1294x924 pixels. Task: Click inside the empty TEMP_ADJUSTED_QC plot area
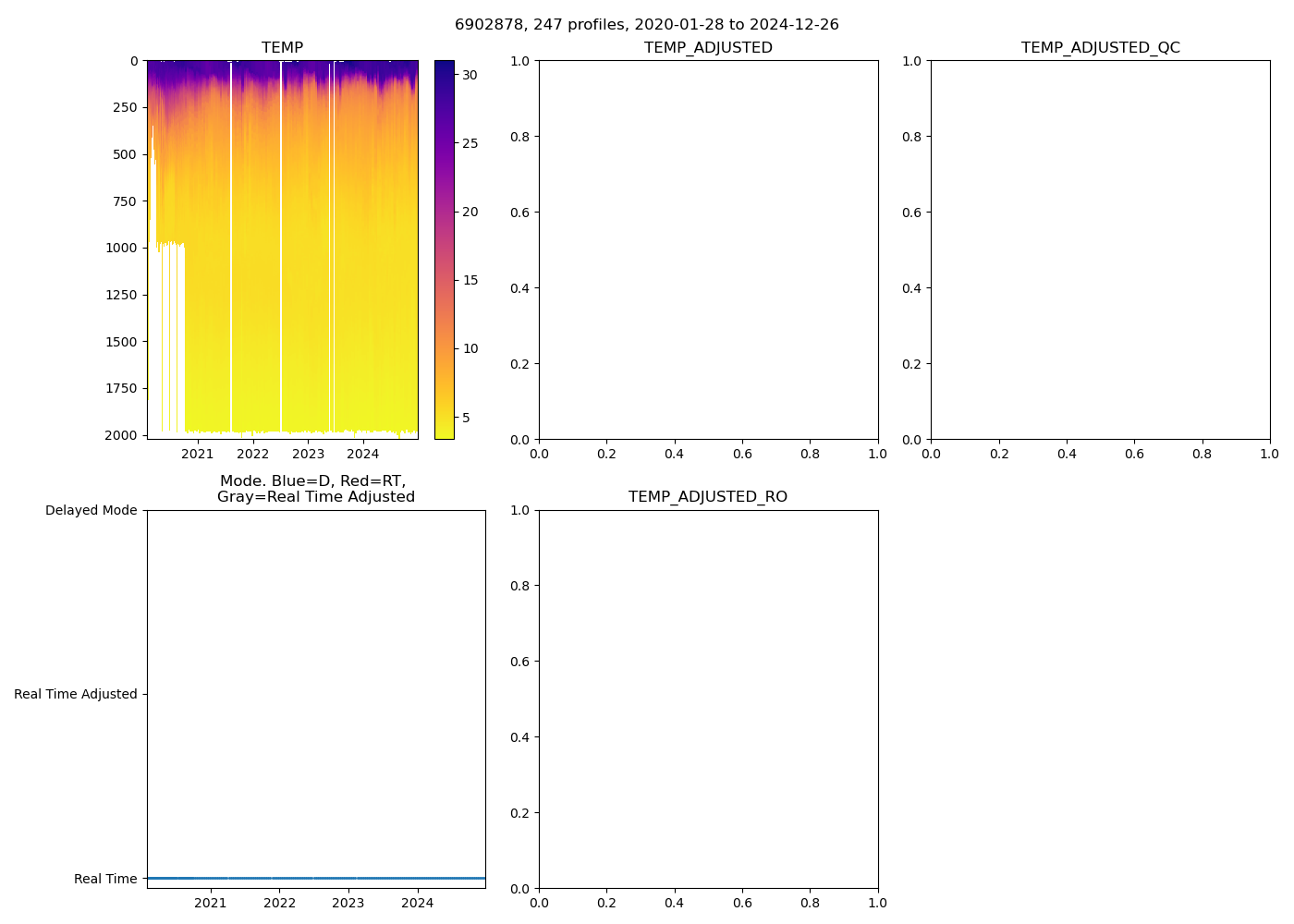pyautogui.click(x=1100, y=249)
